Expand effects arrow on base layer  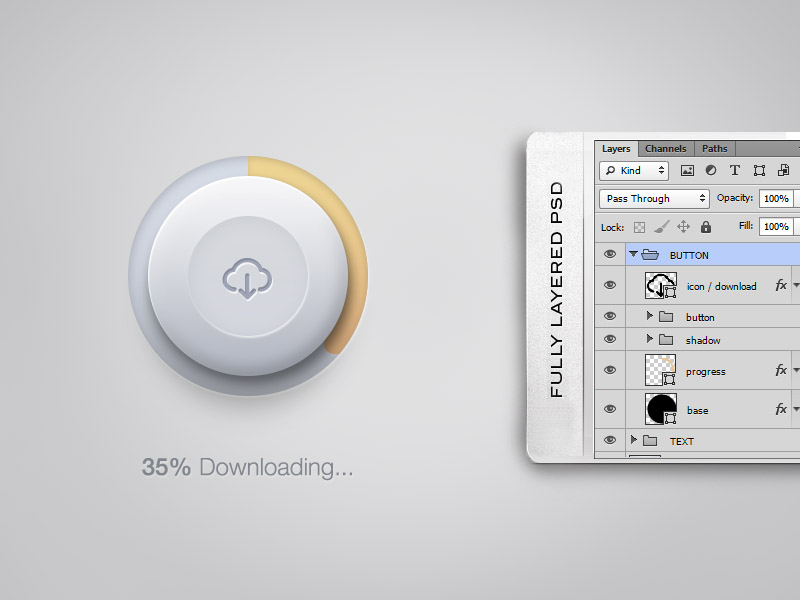(x=795, y=409)
